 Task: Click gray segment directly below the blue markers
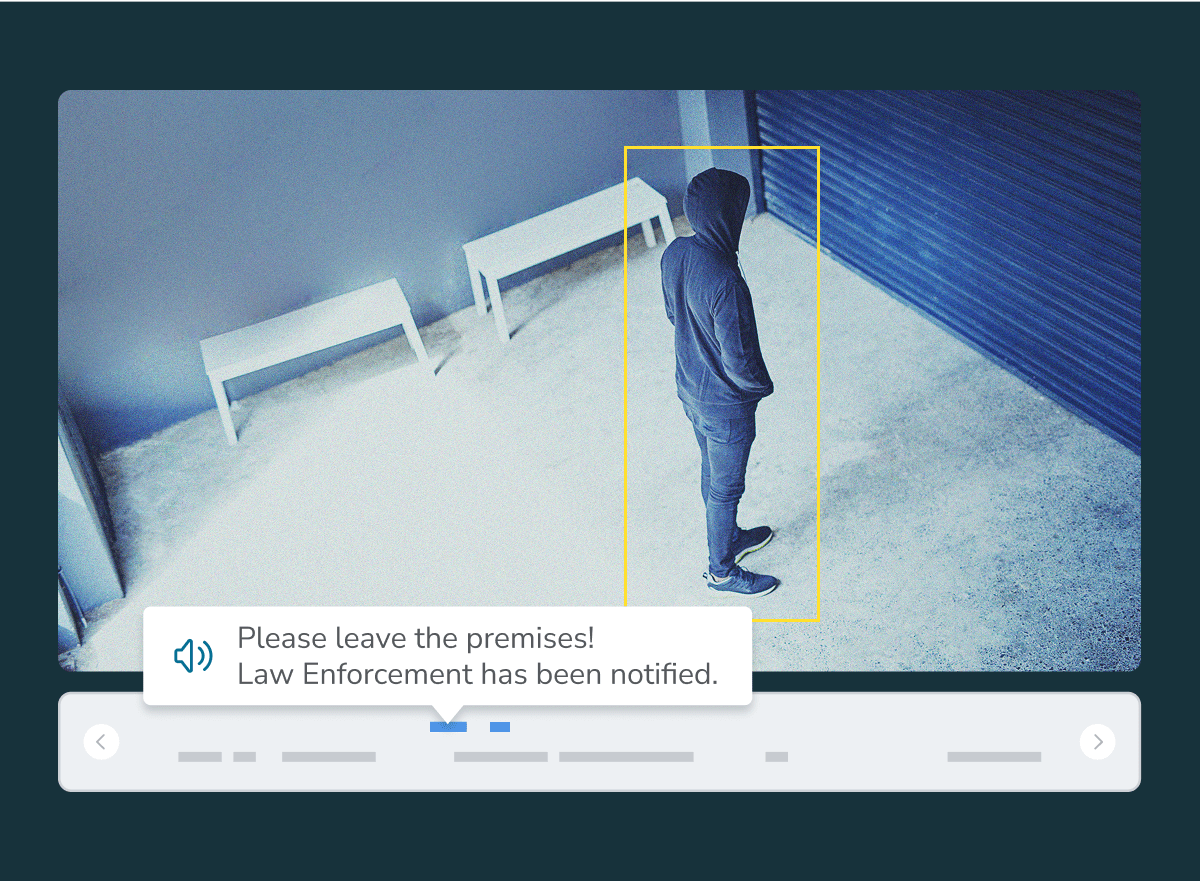pyautogui.click(x=501, y=757)
